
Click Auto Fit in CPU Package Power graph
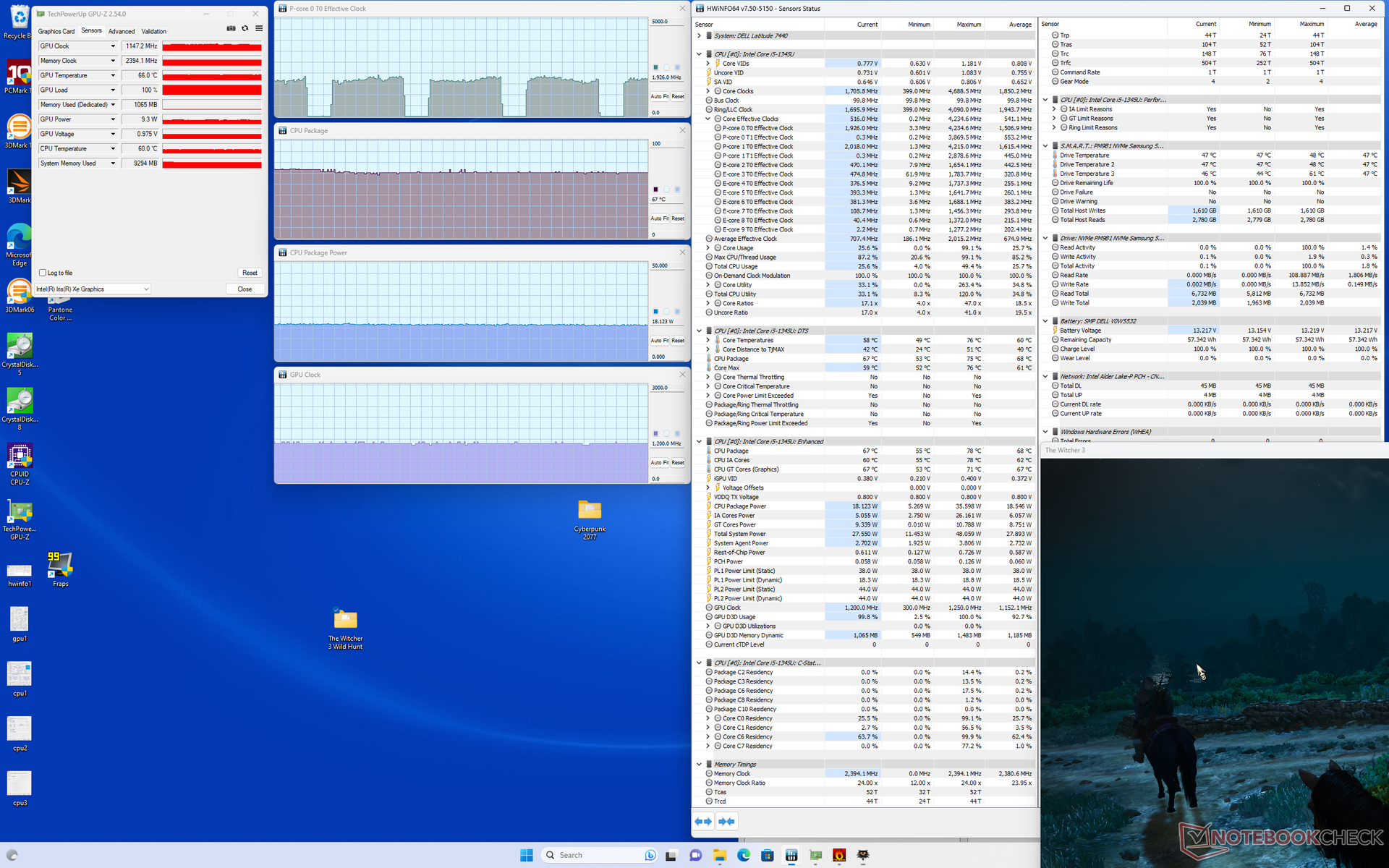point(659,341)
